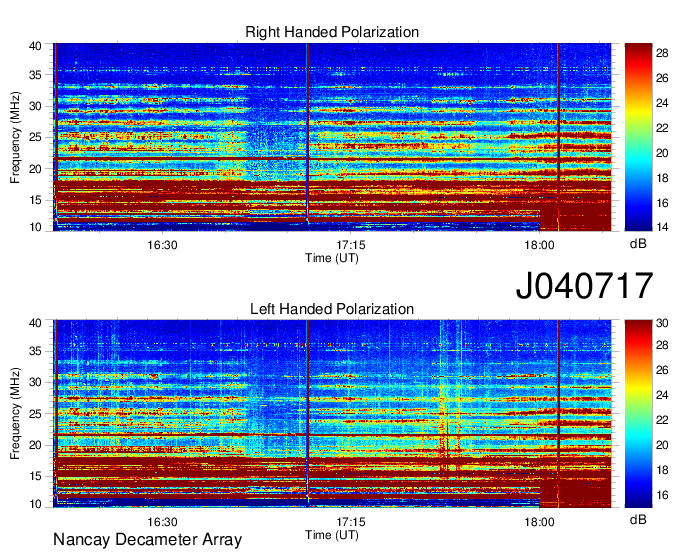Viewport: 680px width, 552px height.
Task: Click the upper plot's 'Time (UT)' label
Action: tap(332, 258)
